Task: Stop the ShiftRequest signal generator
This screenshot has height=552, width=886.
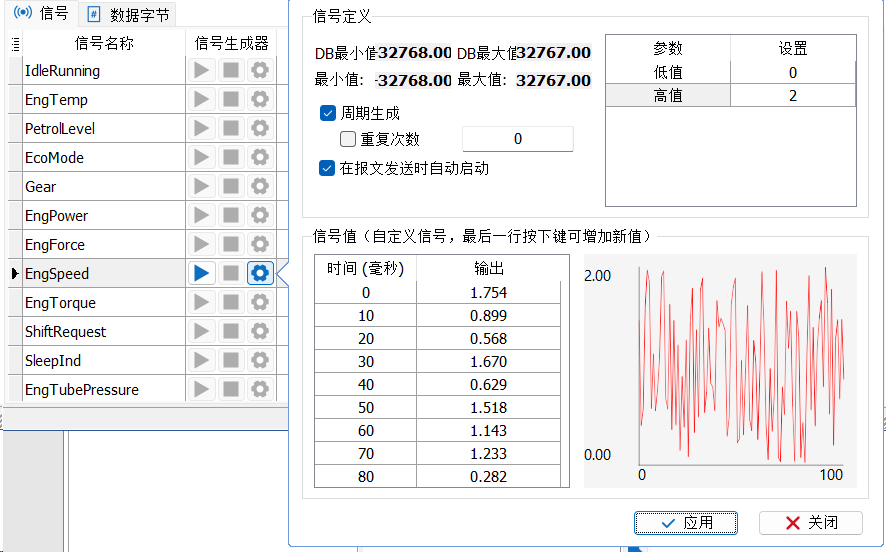Action: pos(231,331)
